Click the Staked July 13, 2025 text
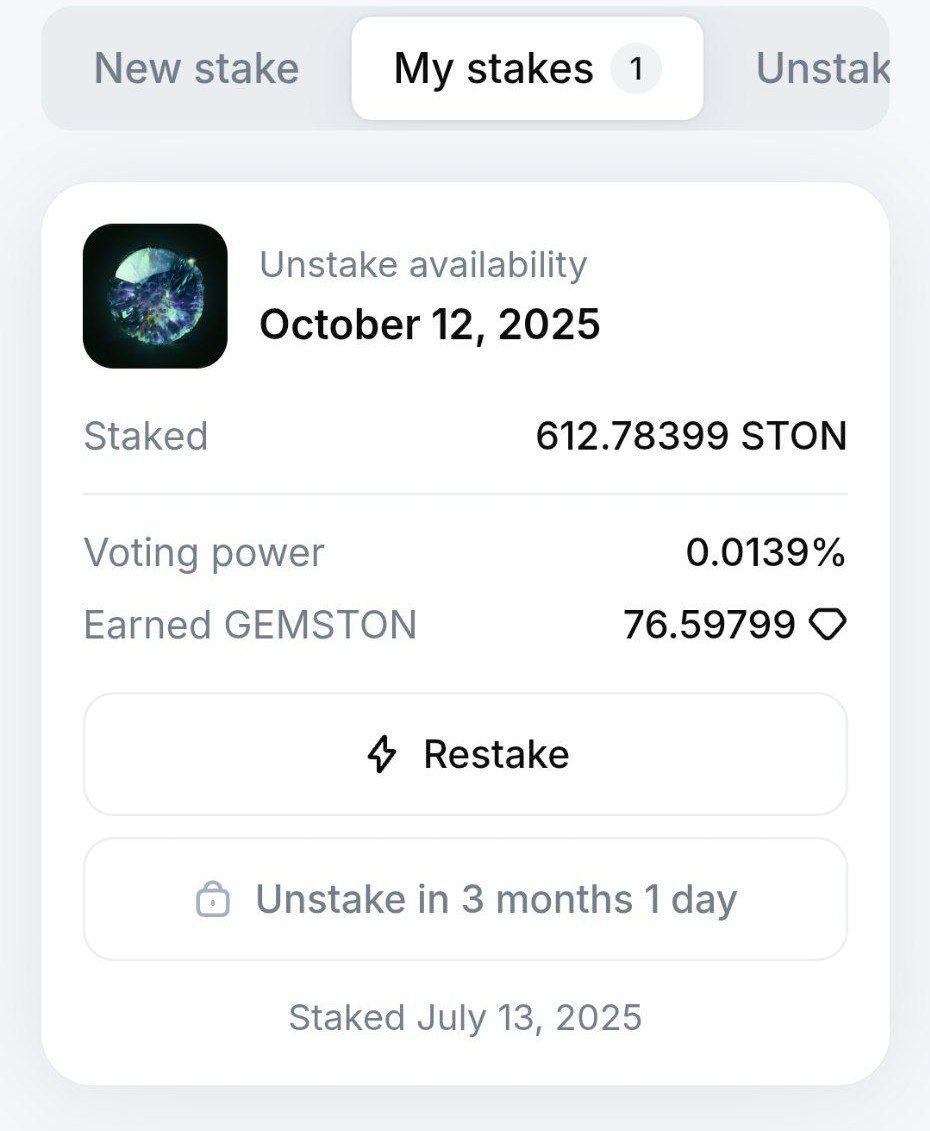 (x=465, y=1018)
